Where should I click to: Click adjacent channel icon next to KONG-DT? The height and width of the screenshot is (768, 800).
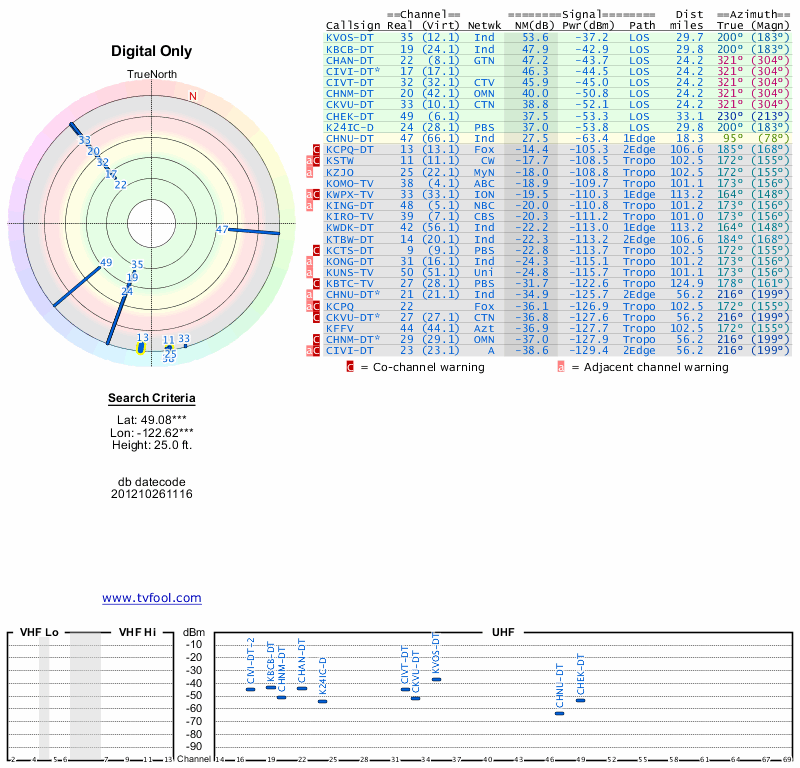310,261
